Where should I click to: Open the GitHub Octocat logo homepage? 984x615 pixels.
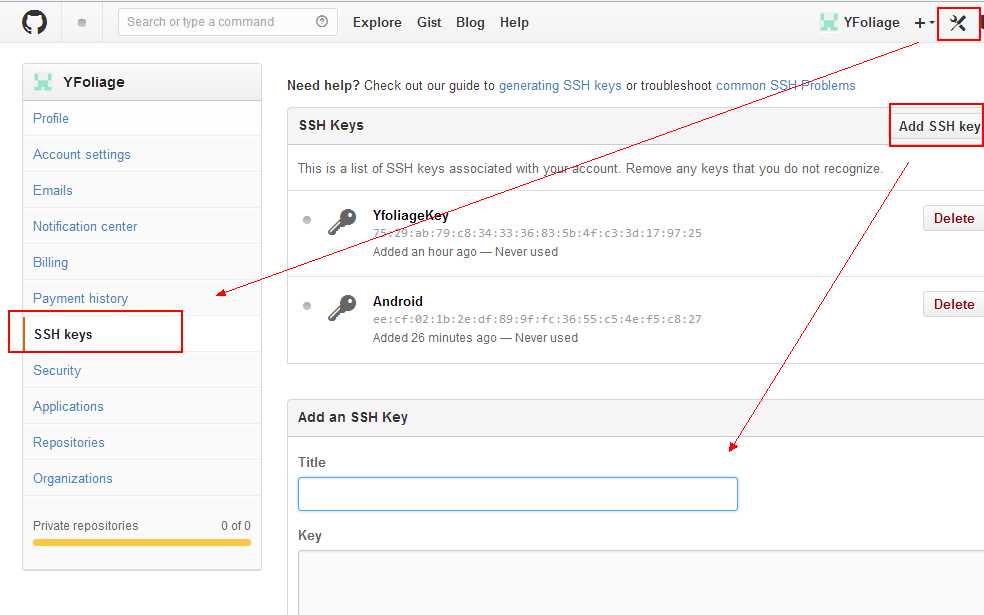click(35, 23)
